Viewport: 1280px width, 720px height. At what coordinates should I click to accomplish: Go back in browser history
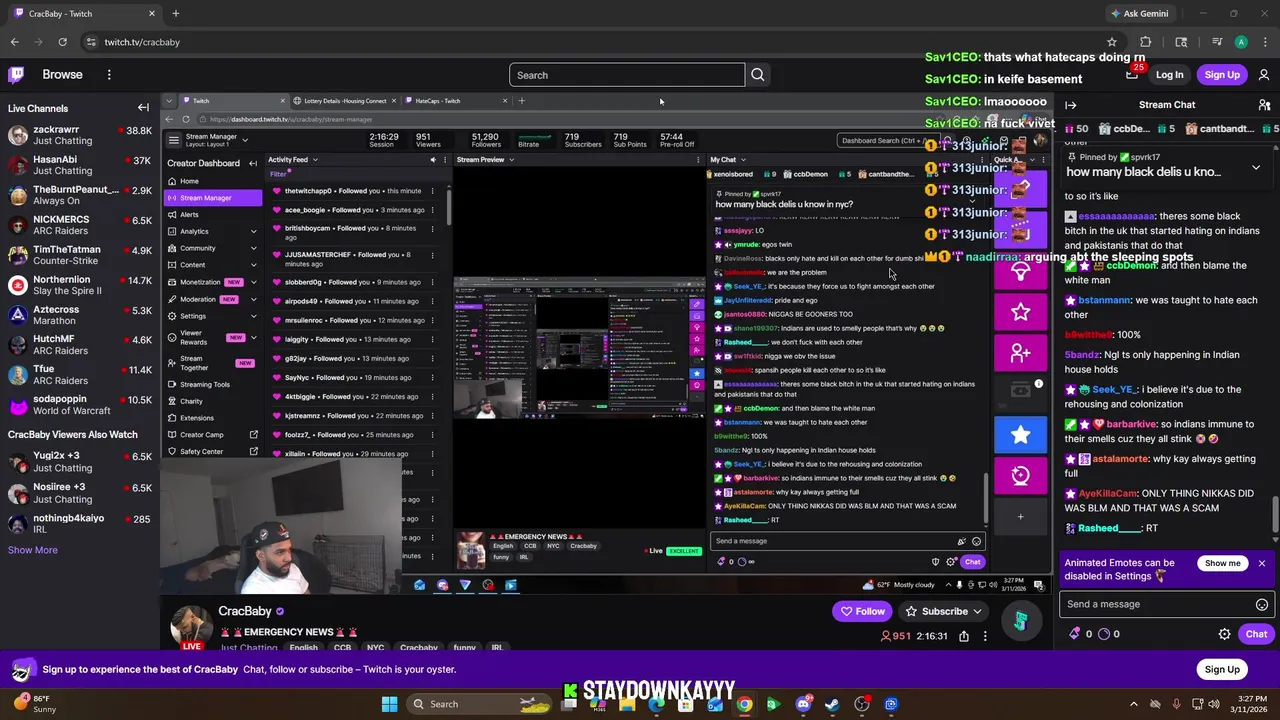[14, 42]
